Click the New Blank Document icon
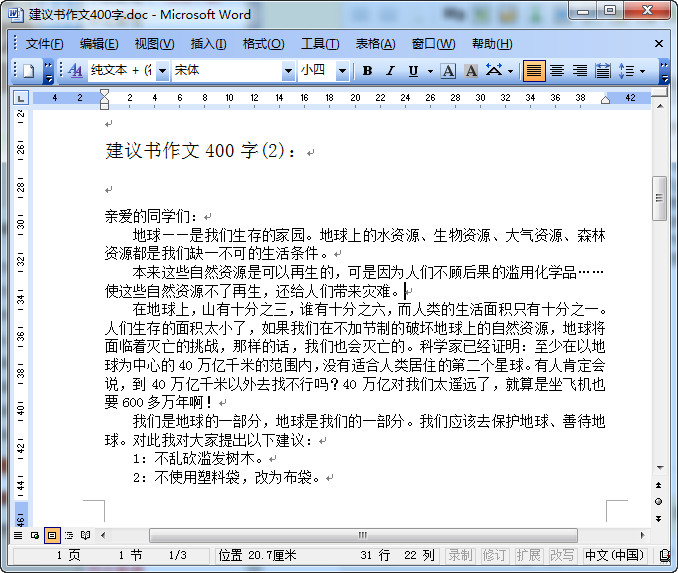 pyautogui.click(x=29, y=71)
